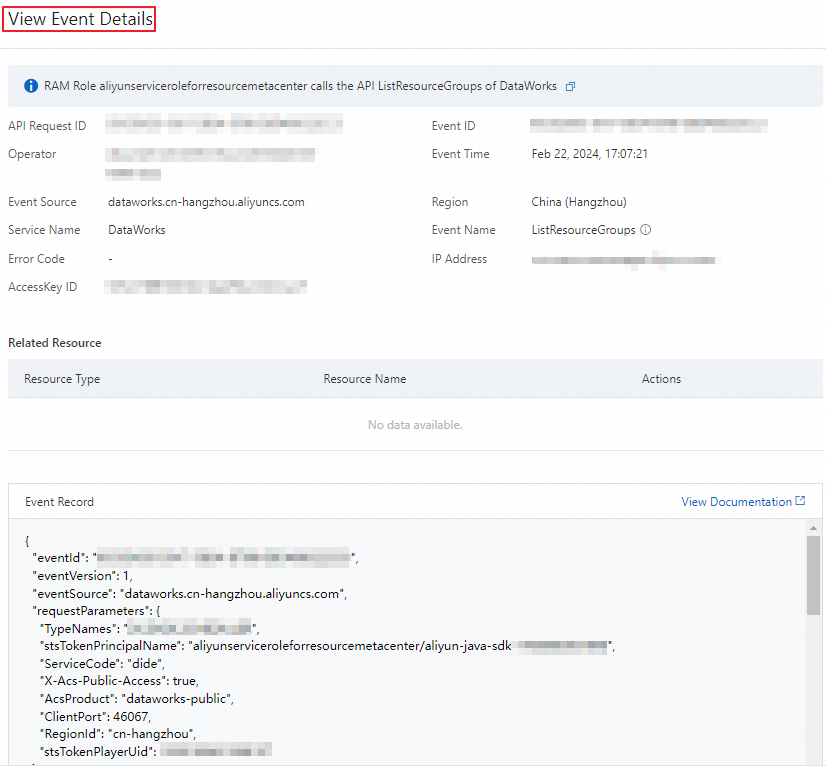Click the "requestParameters" line in the JSON
Screen dimensions: 826x766
(x=96, y=611)
